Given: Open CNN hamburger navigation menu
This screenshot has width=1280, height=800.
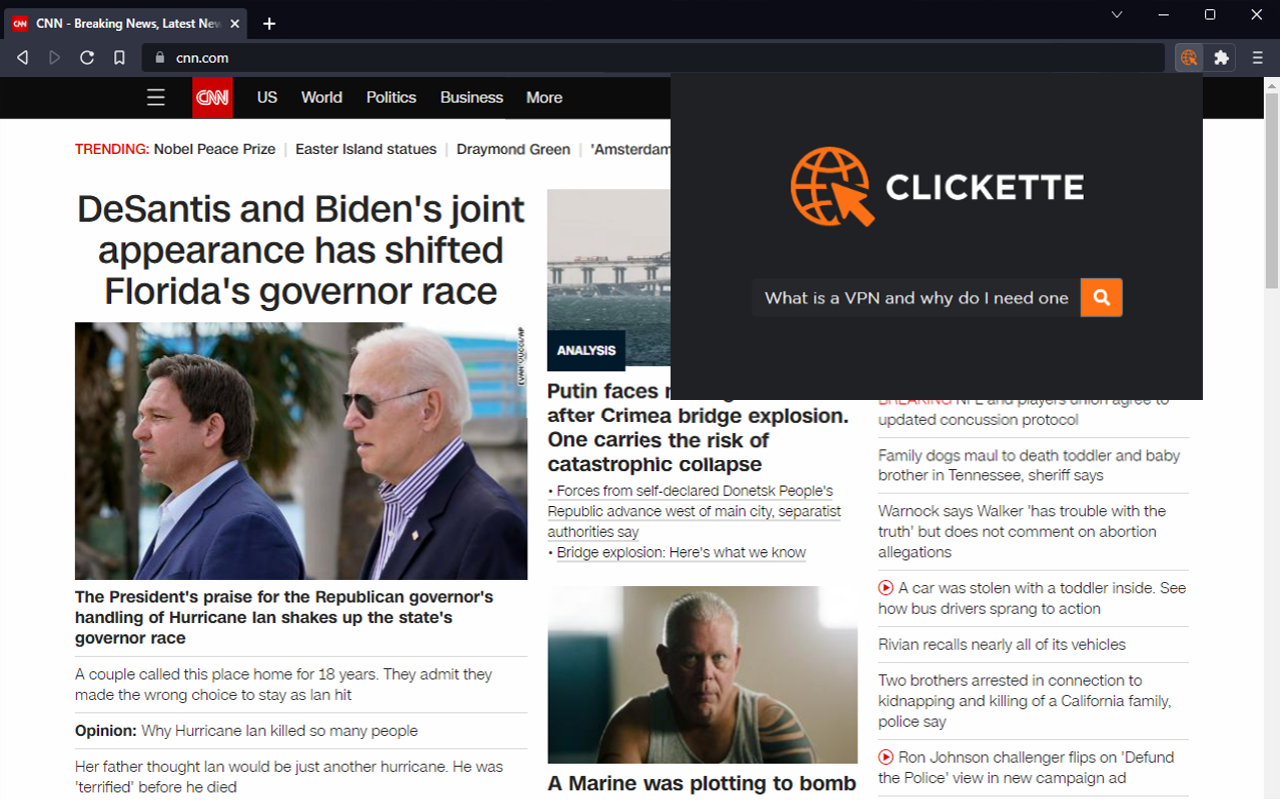Looking at the screenshot, I should click(156, 97).
